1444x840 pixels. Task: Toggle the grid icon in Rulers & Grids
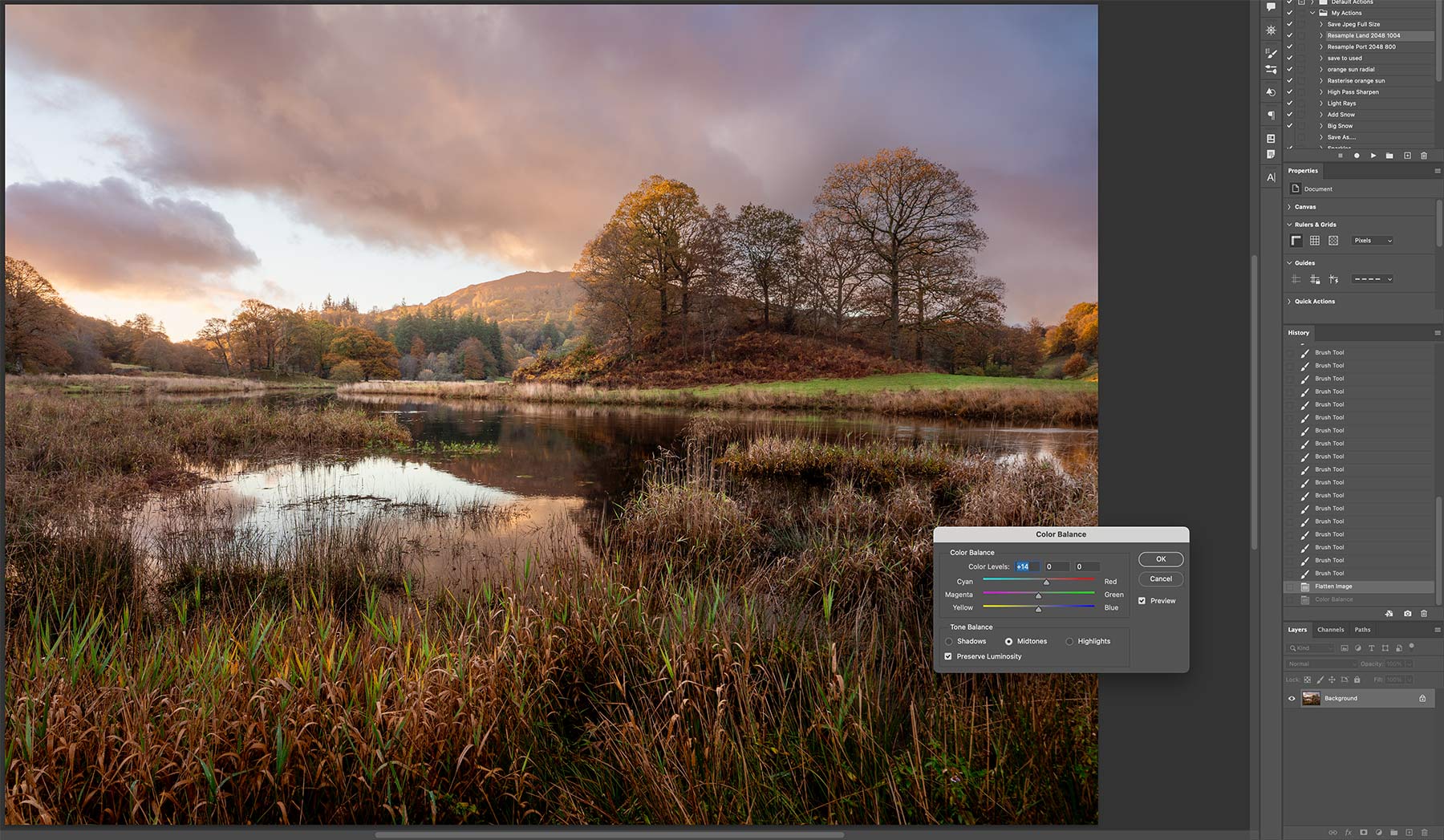point(1314,241)
